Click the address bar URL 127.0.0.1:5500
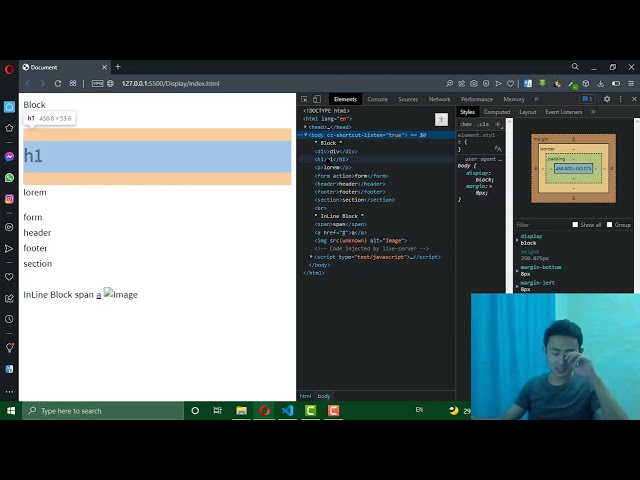640x480 pixels. pyautogui.click(x=171, y=83)
